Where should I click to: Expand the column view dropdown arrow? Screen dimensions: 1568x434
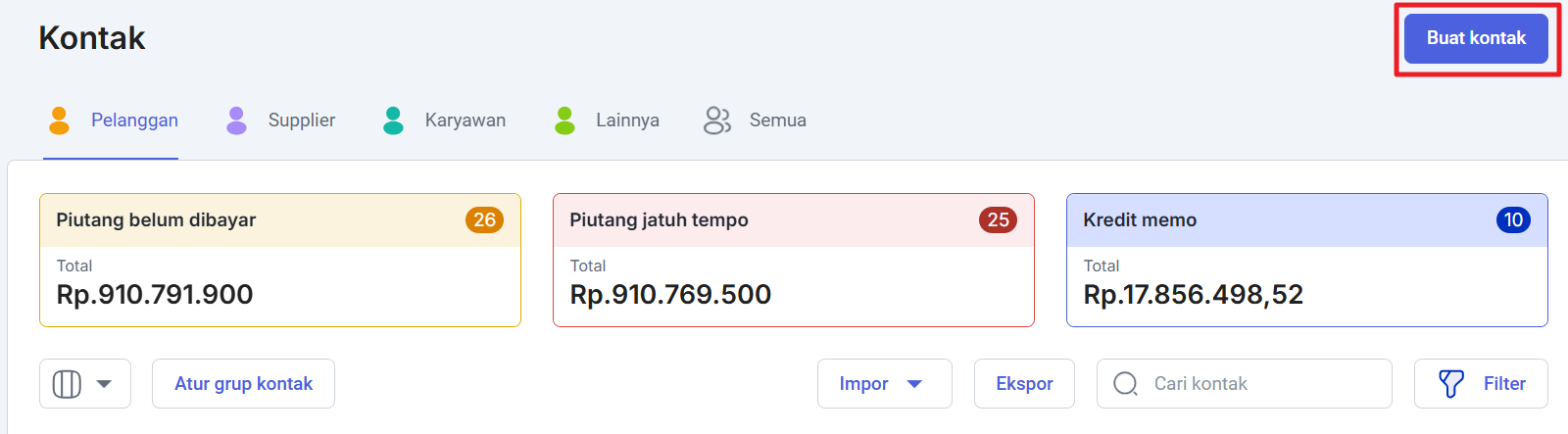[104, 384]
